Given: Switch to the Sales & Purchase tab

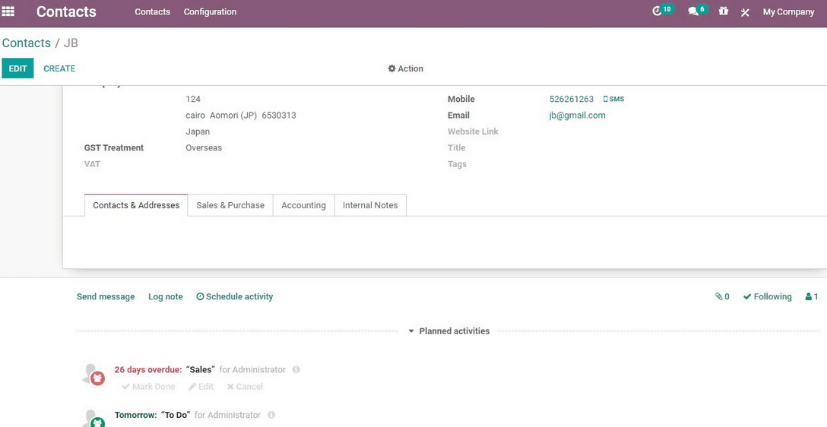Looking at the screenshot, I should pyautogui.click(x=230, y=205).
